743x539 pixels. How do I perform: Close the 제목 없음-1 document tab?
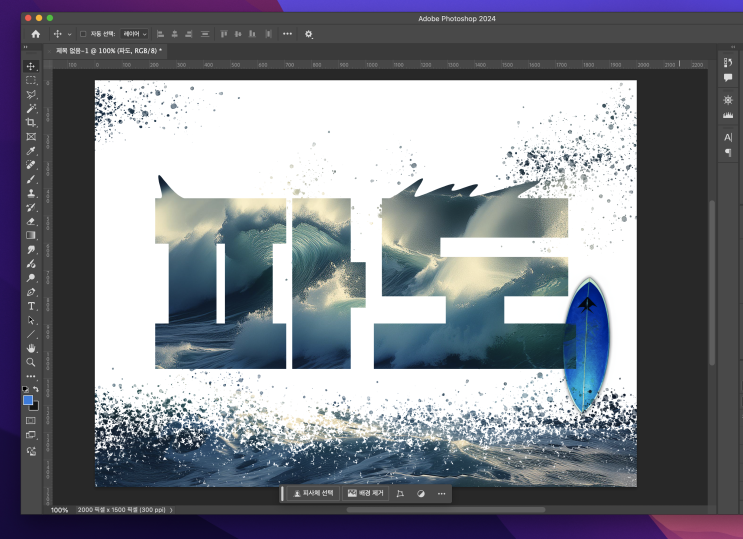click(x=49, y=51)
